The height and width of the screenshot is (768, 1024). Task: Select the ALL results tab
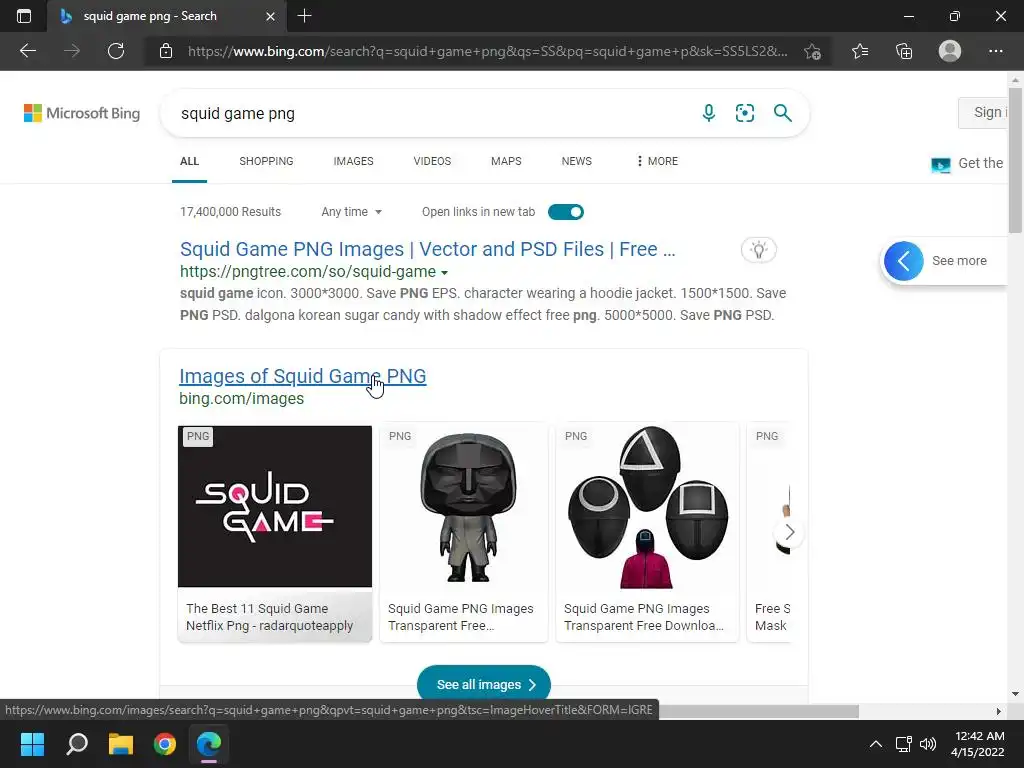click(x=189, y=161)
